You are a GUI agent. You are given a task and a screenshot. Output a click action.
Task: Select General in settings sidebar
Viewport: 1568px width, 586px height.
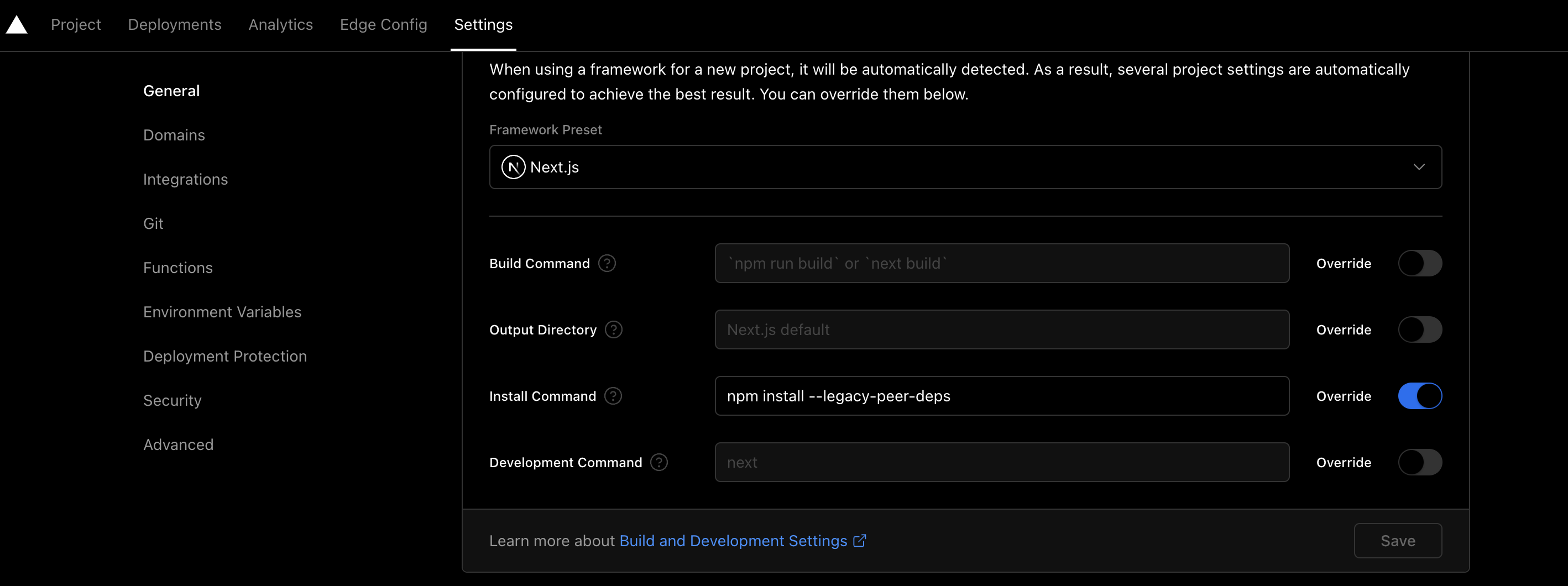point(171,91)
